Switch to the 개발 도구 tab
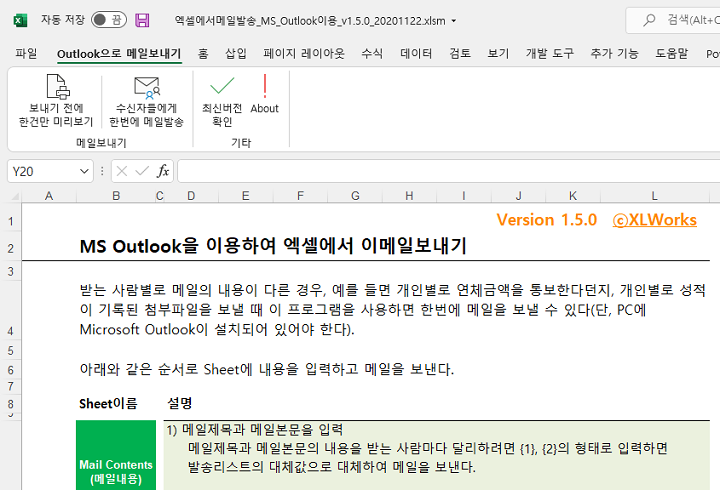This screenshot has width=720, height=490. tap(549, 54)
